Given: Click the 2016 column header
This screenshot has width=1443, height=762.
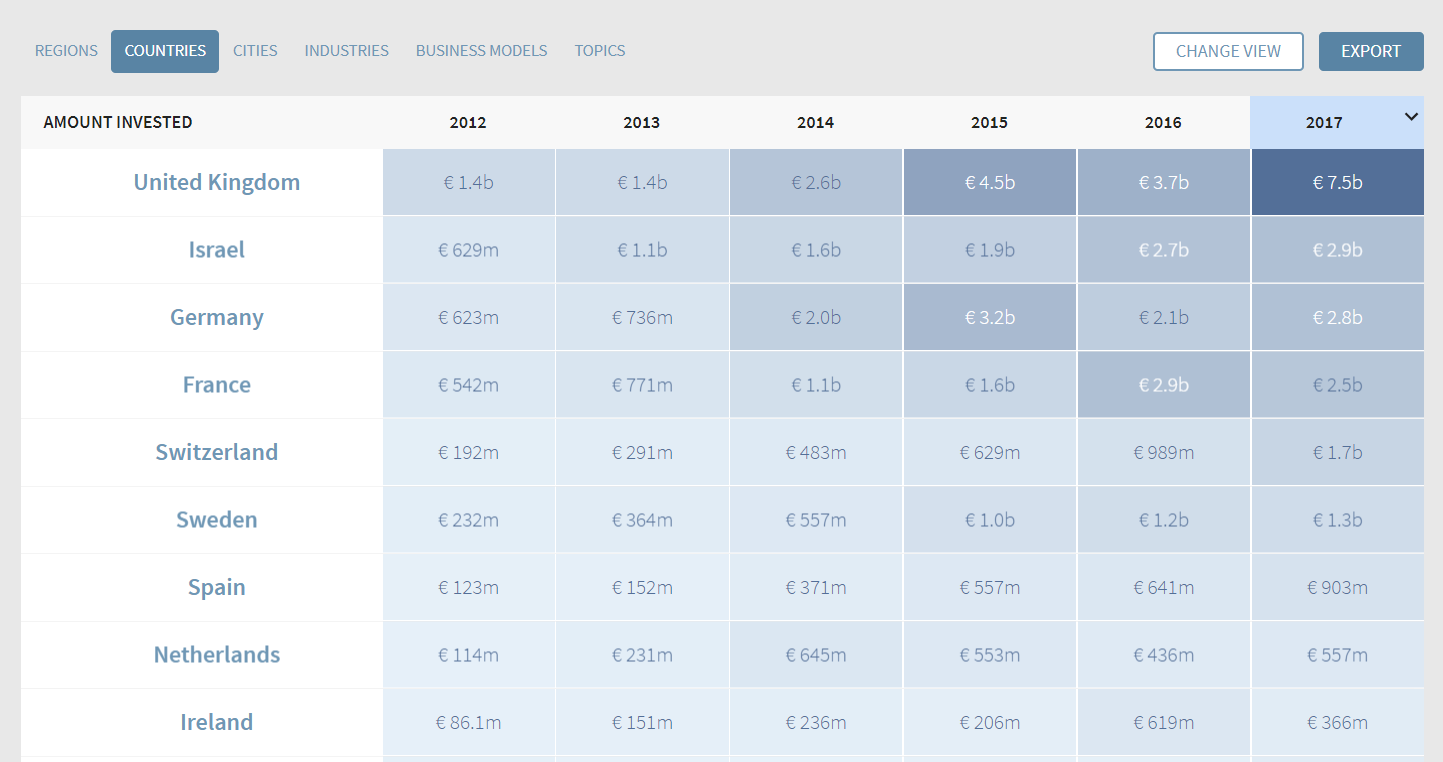Looking at the screenshot, I should pyautogui.click(x=1163, y=123).
